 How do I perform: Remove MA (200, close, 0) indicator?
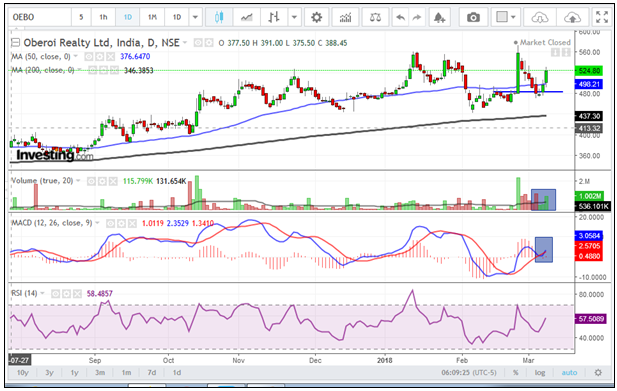click(114, 70)
